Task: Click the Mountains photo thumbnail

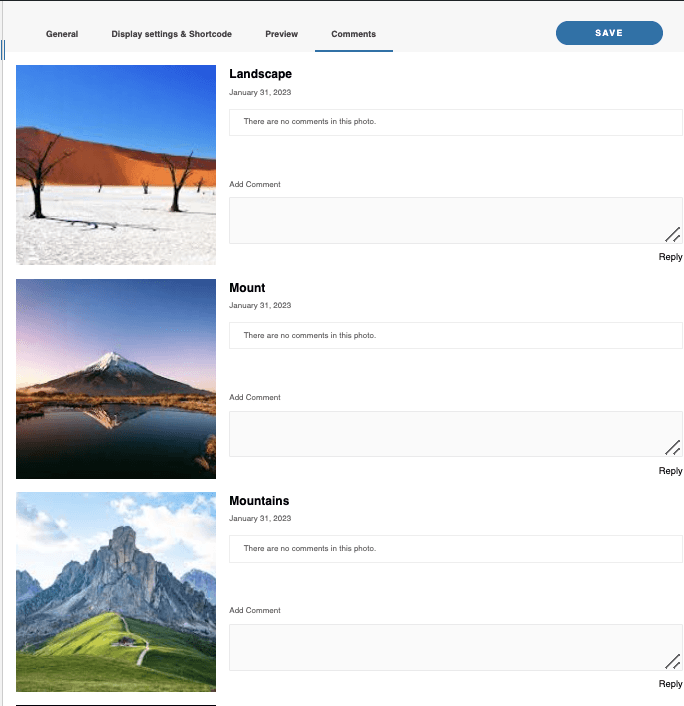Action: (x=116, y=592)
